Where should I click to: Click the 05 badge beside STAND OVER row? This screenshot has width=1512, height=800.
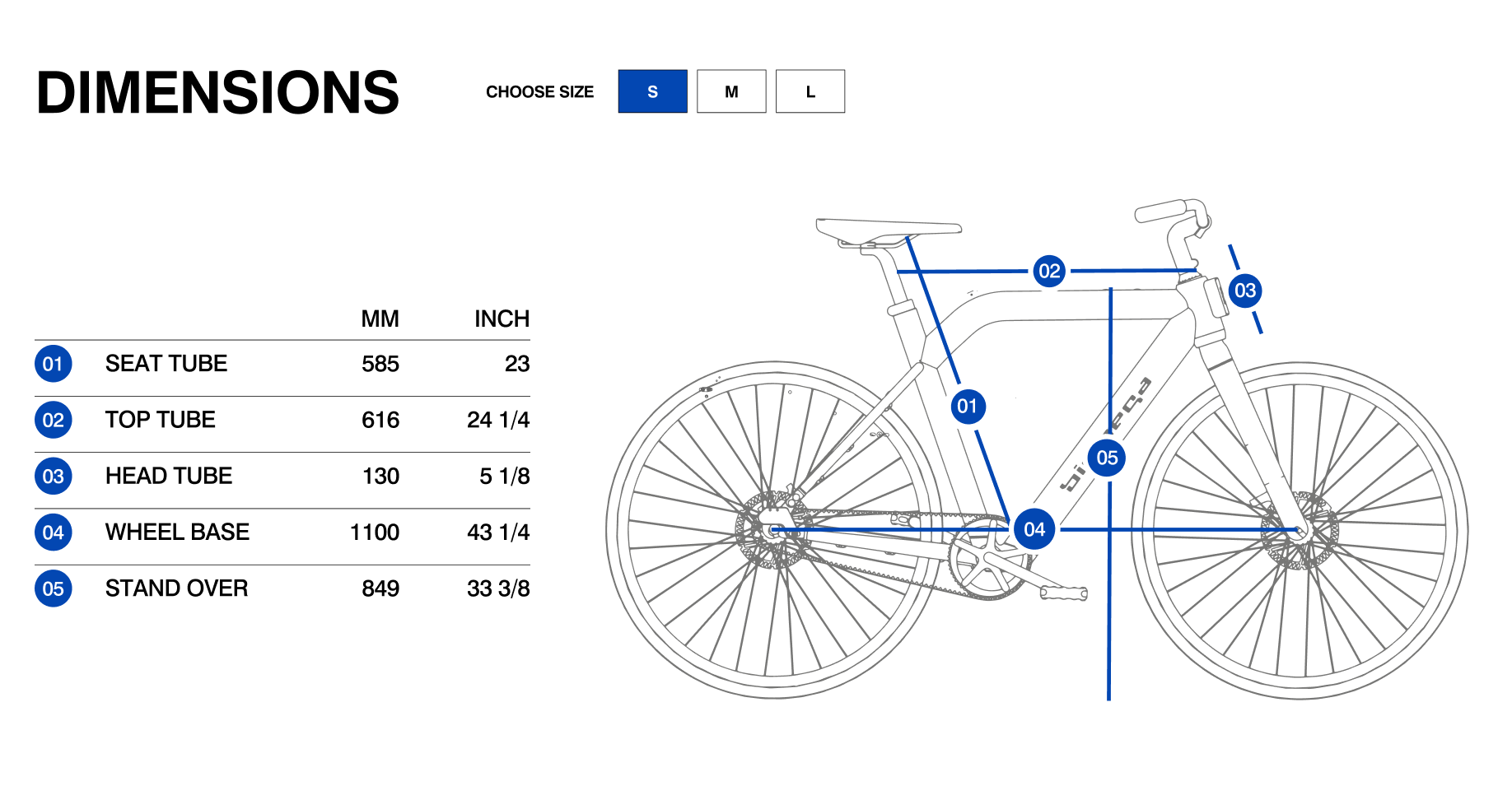tap(54, 588)
